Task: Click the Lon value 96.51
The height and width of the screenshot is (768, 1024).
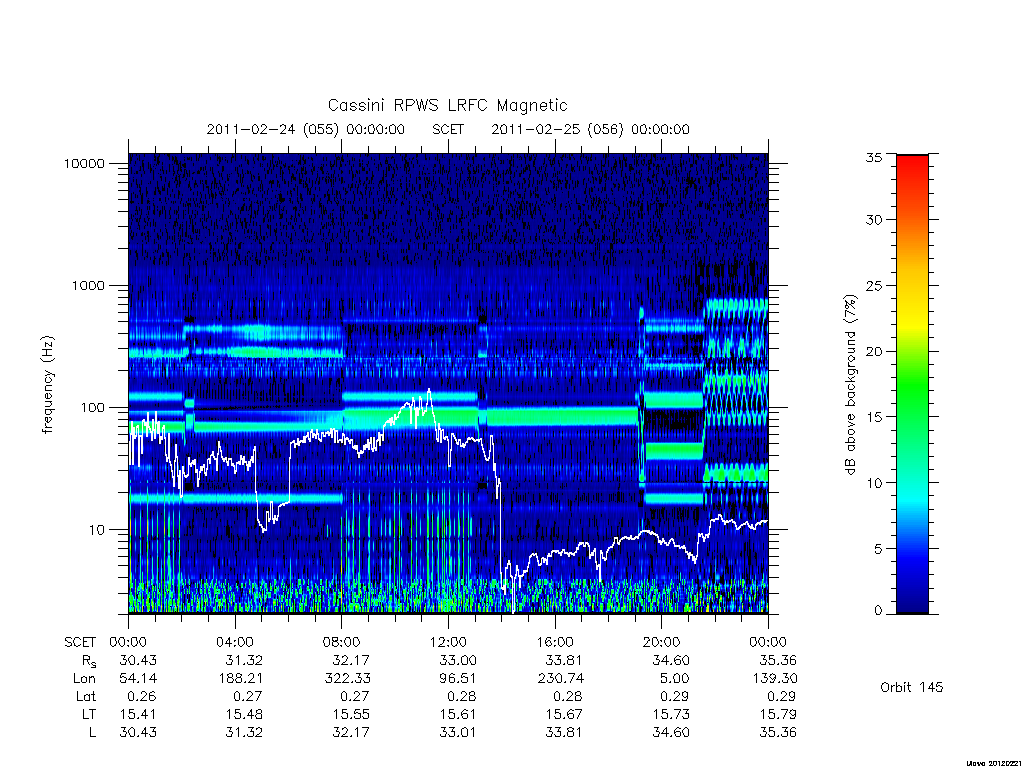Action: (458, 679)
